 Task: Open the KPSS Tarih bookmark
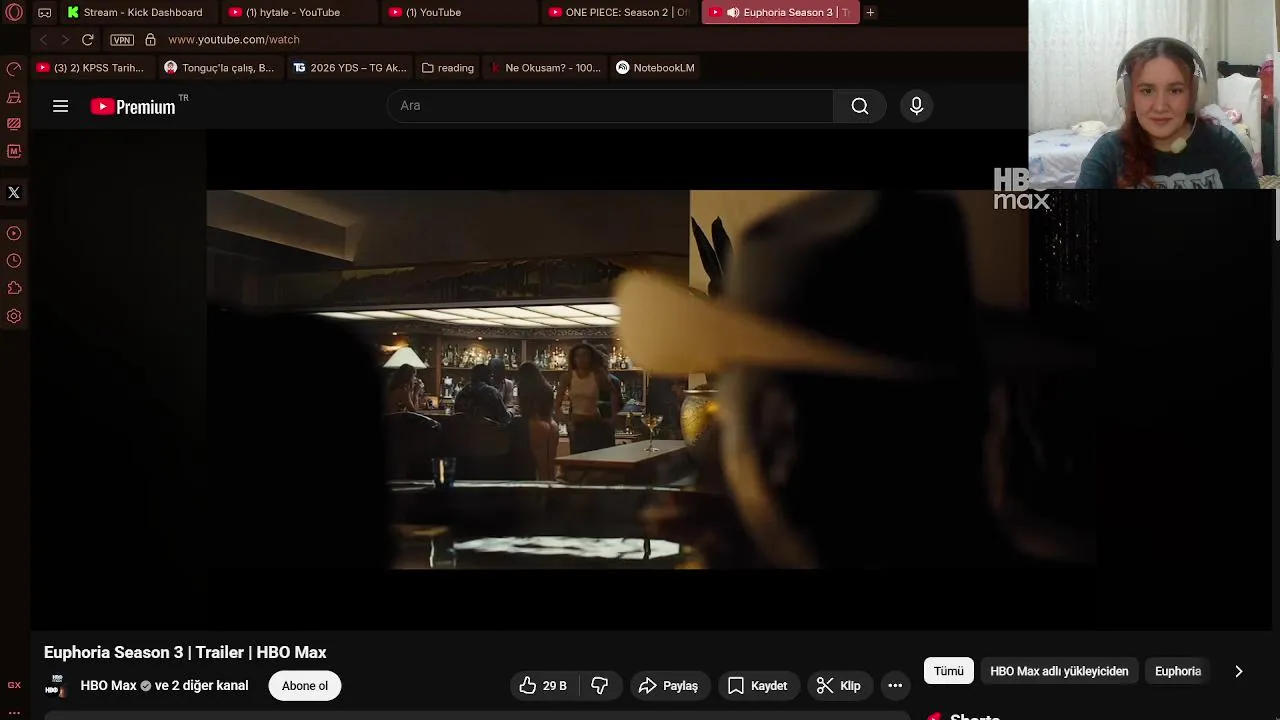(x=90, y=68)
